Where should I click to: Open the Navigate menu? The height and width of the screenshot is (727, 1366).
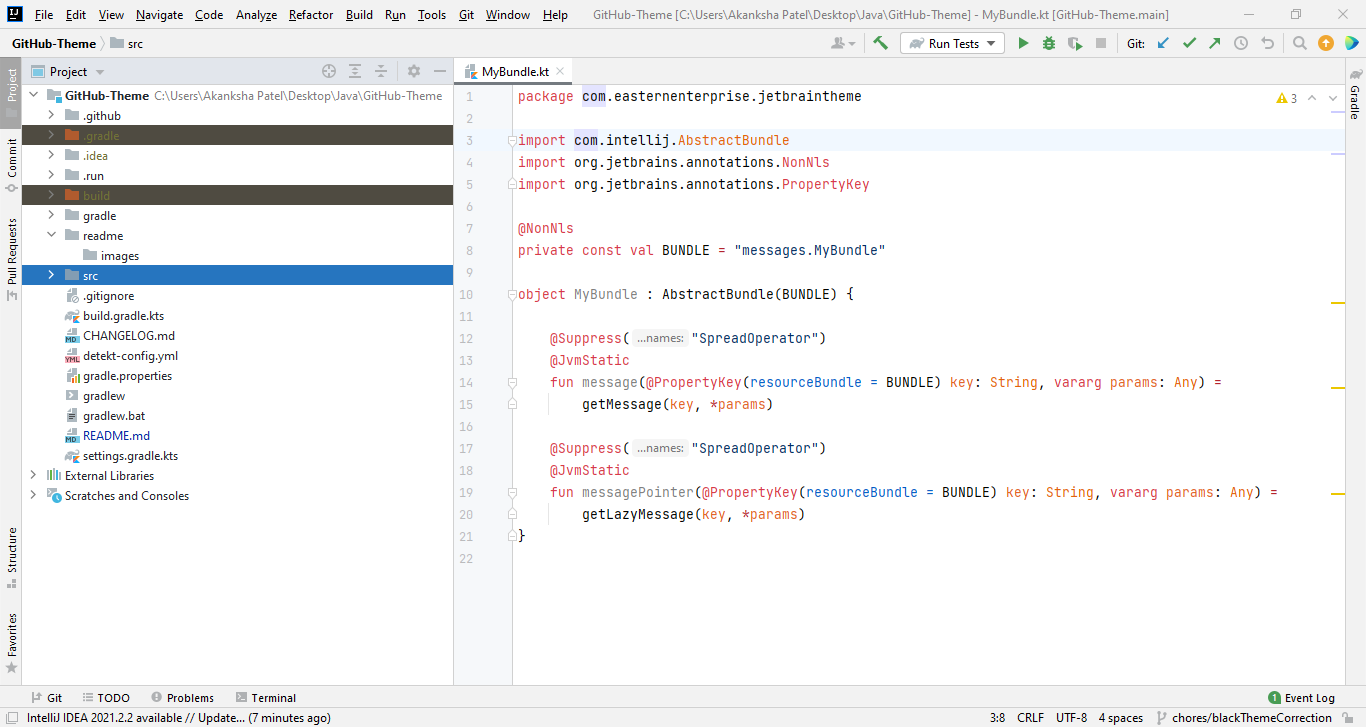[160, 15]
